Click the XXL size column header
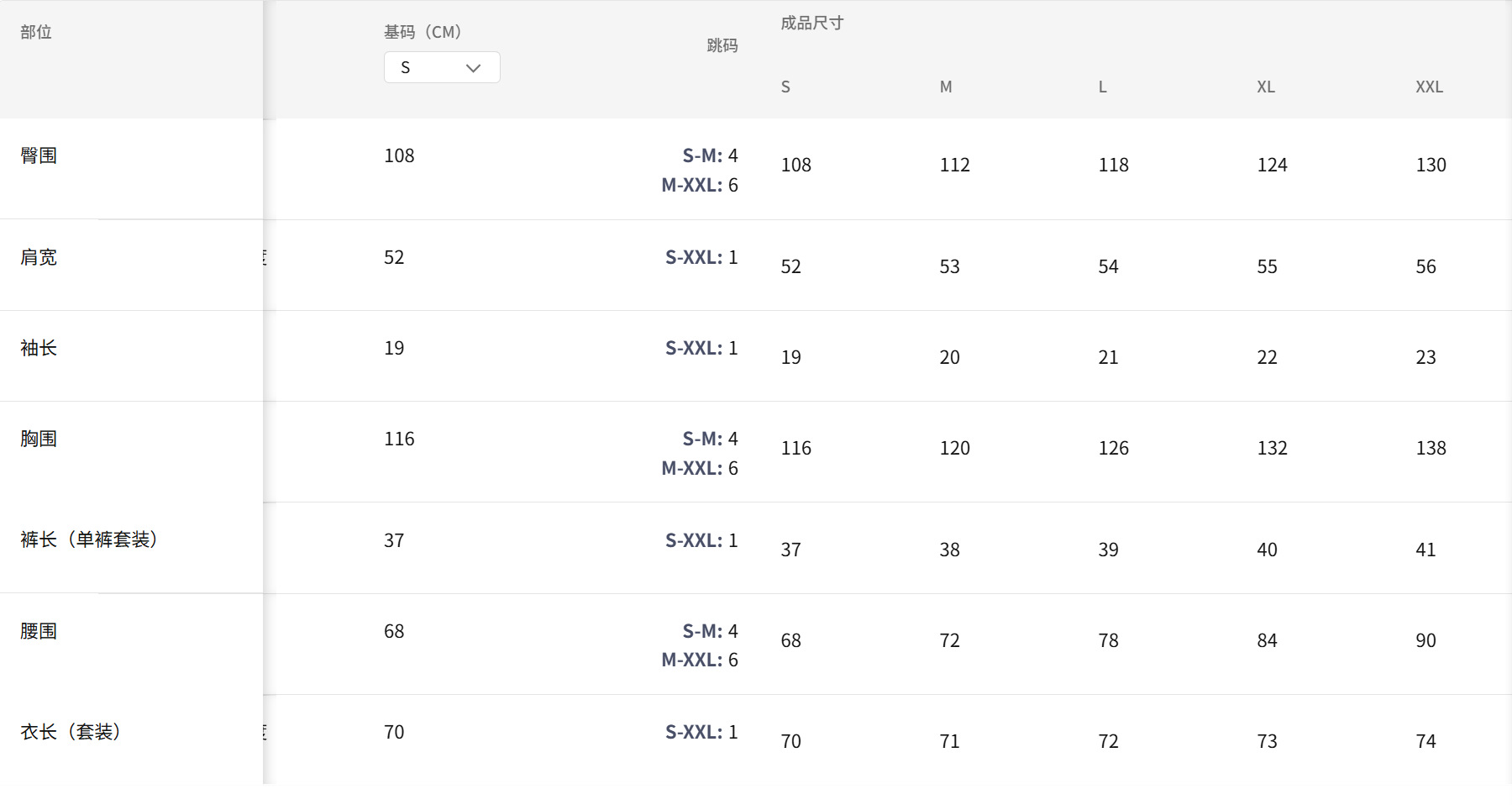 (1429, 87)
